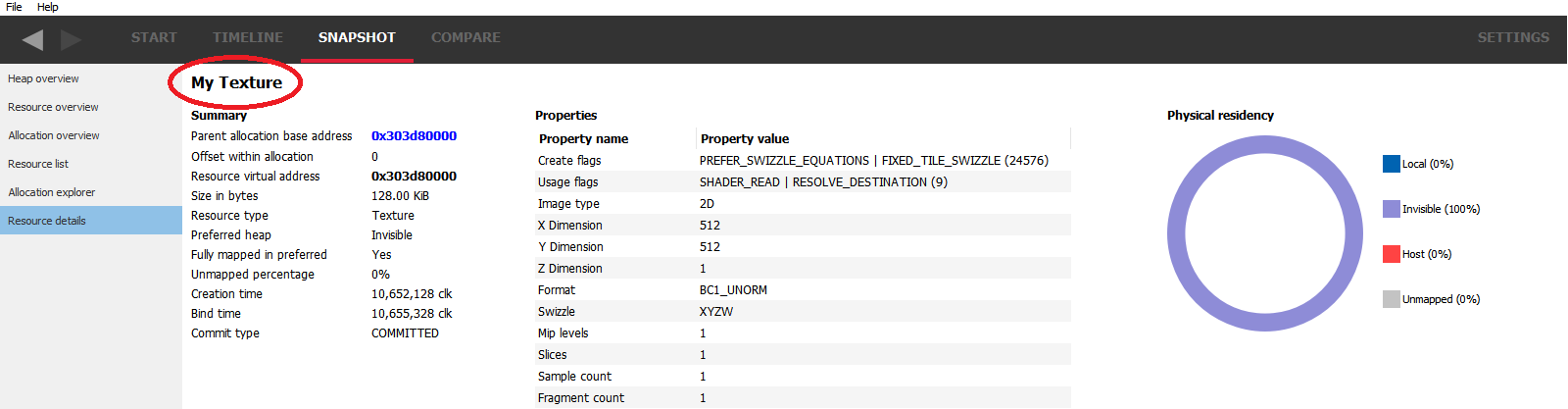
Task: Switch to the START tab
Action: pos(154,37)
